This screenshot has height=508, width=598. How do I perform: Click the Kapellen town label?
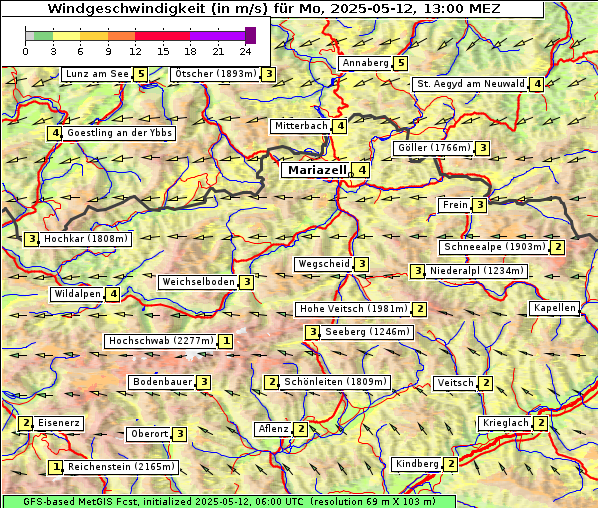coord(555,308)
